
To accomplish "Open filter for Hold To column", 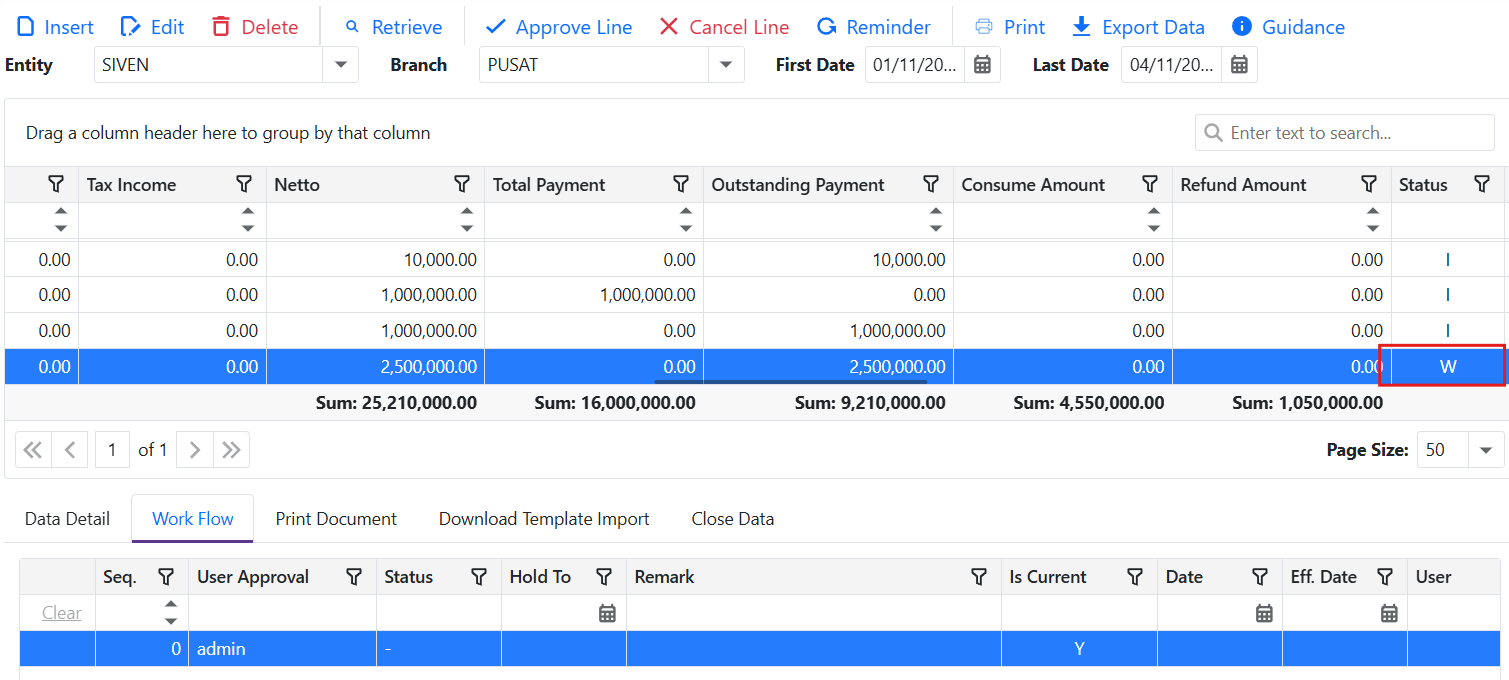I will 604,577.
